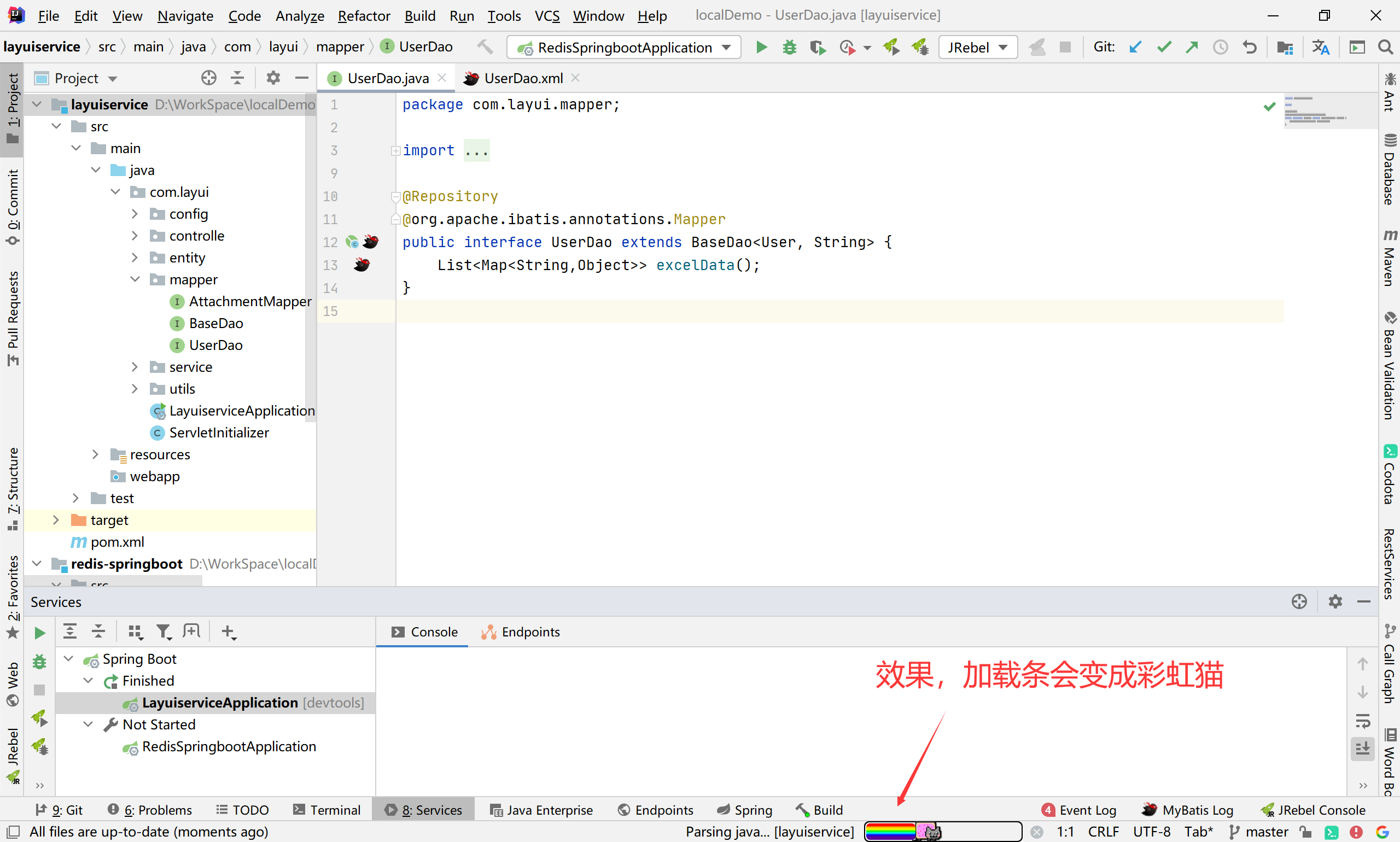Click the green Run button in the toolbar
Viewport: 1400px width, 842px height.
pyautogui.click(x=761, y=47)
